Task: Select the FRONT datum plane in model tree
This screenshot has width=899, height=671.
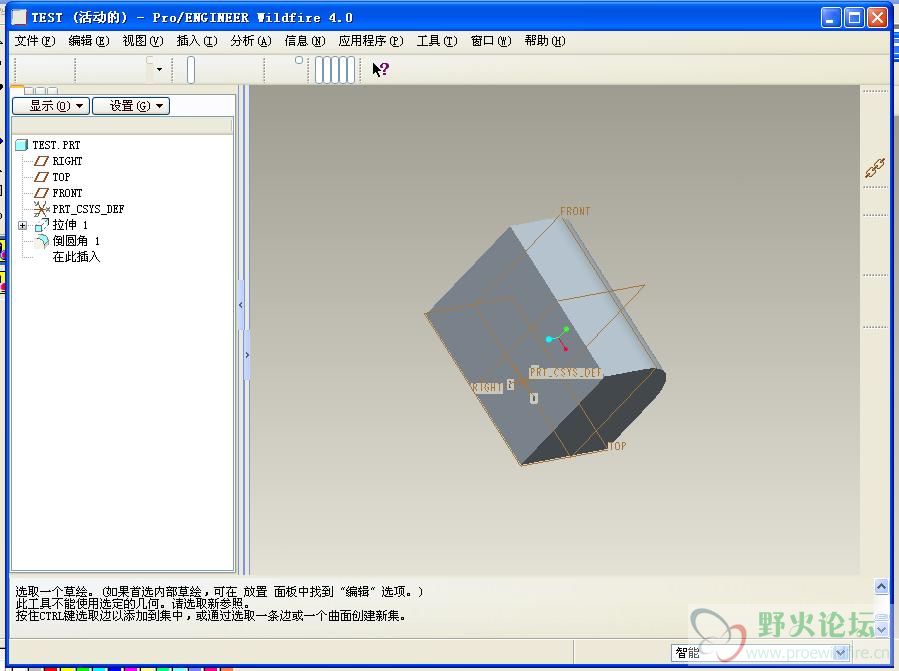Action: click(x=67, y=193)
